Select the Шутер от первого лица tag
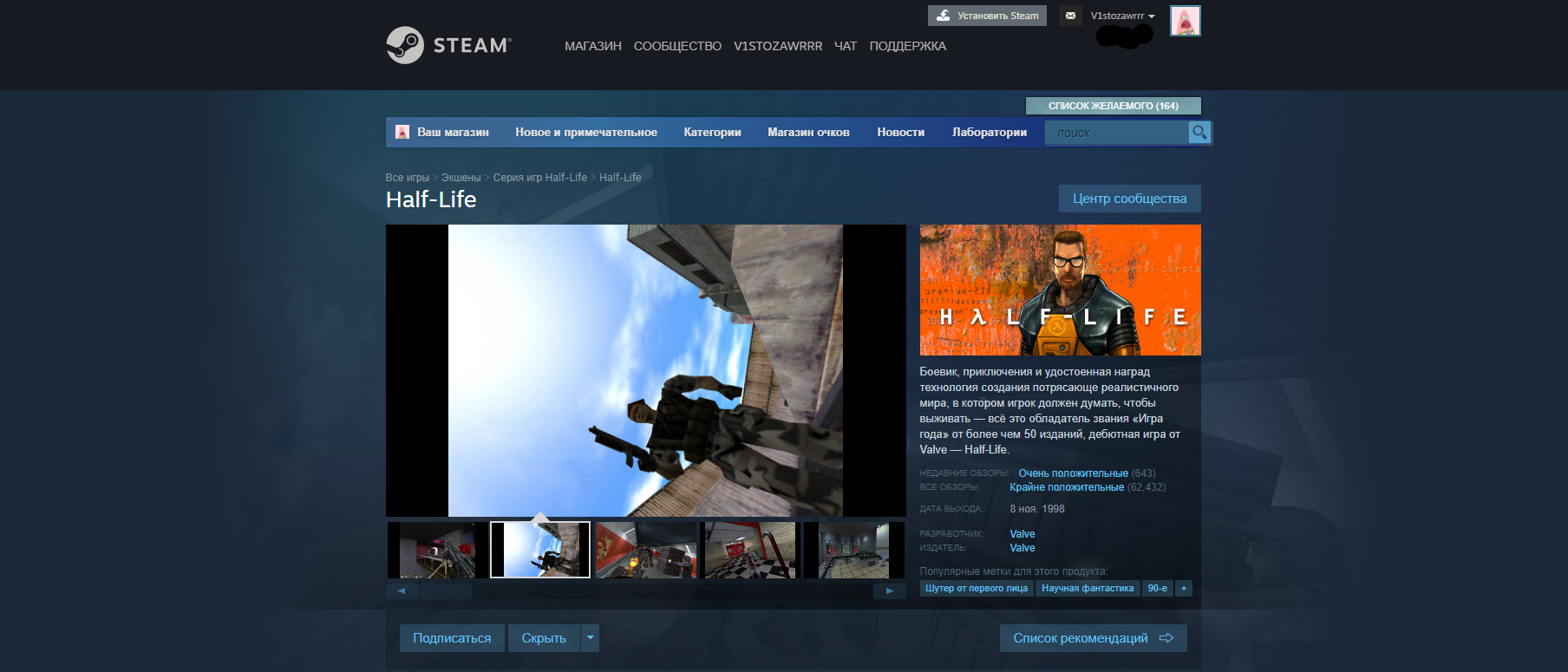This screenshot has width=1568, height=672. (977, 588)
